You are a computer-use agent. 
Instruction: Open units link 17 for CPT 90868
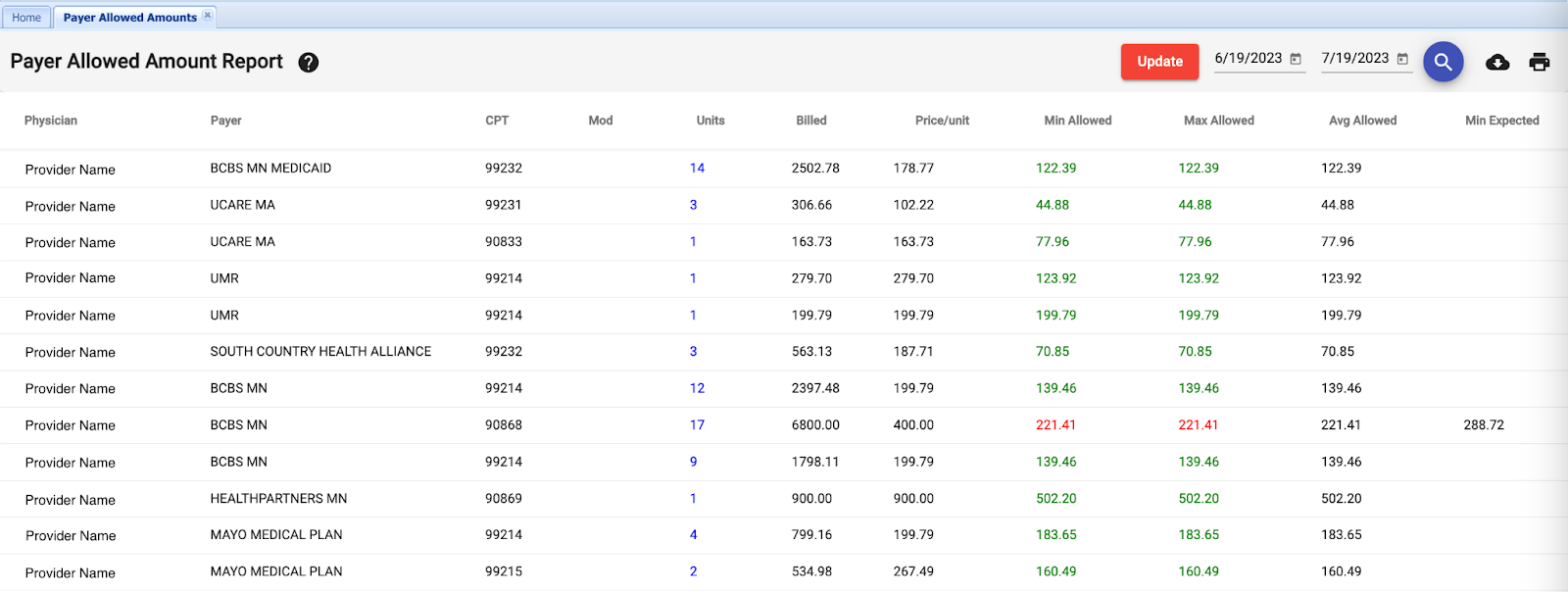pyautogui.click(x=697, y=425)
